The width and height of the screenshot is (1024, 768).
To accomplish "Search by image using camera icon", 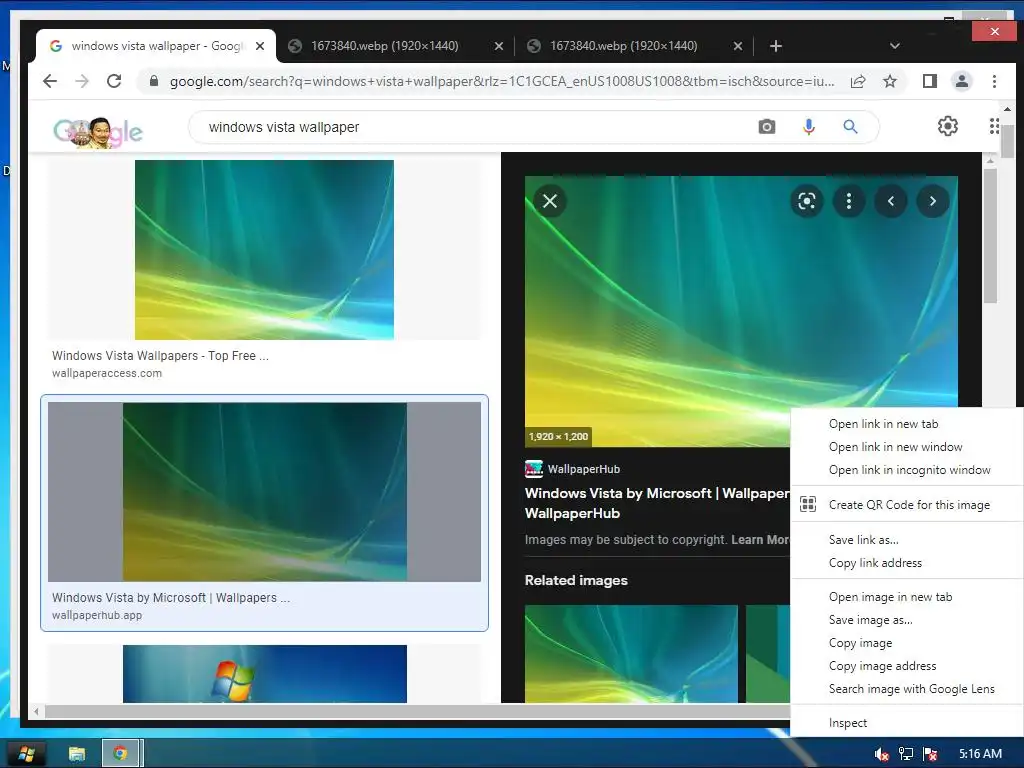I will click(x=767, y=127).
